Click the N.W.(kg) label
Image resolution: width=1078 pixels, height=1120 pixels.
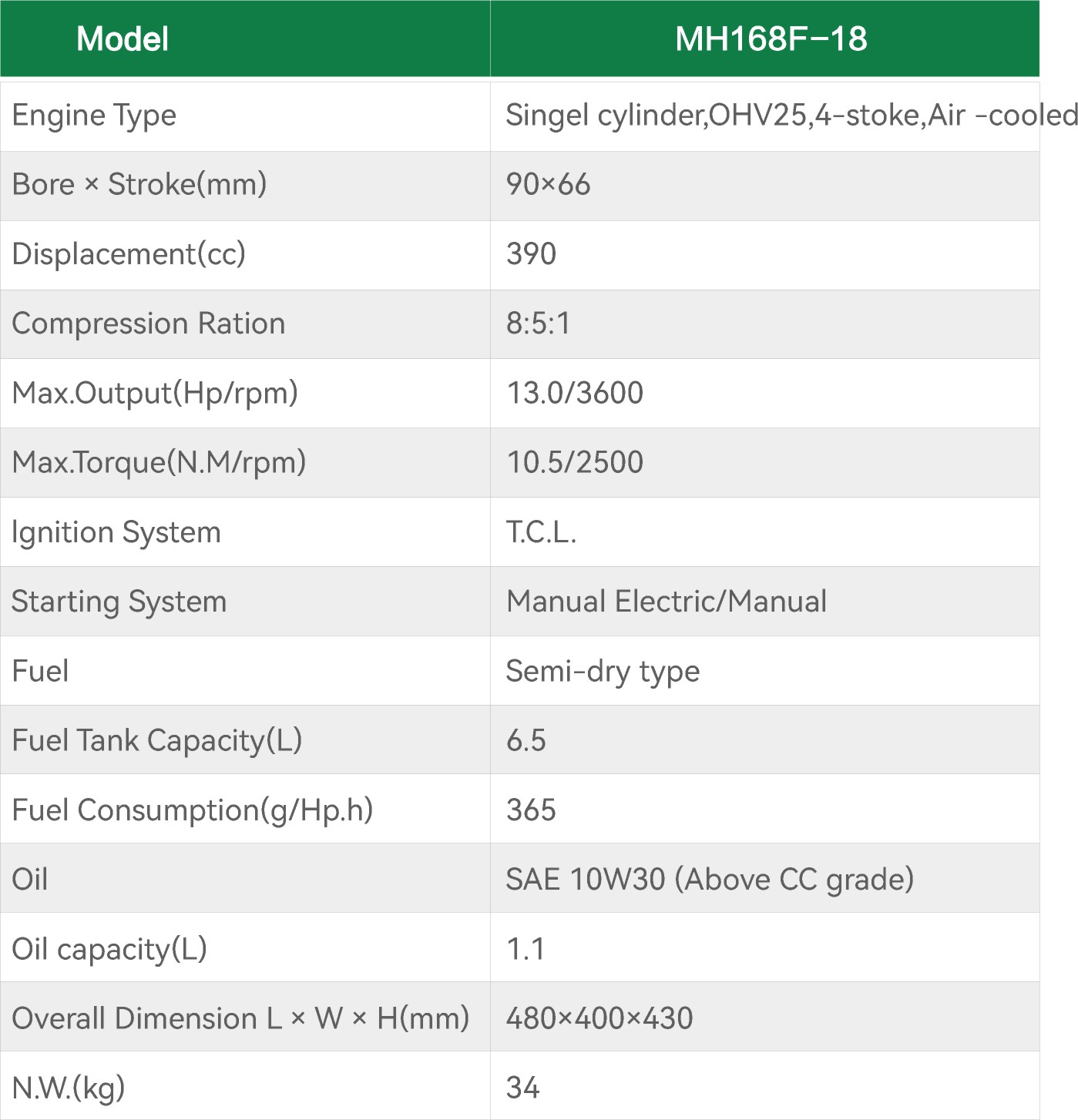69,1088
